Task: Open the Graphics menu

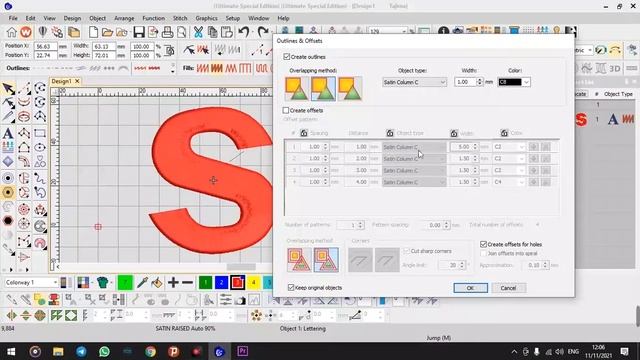Action: (207, 18)
